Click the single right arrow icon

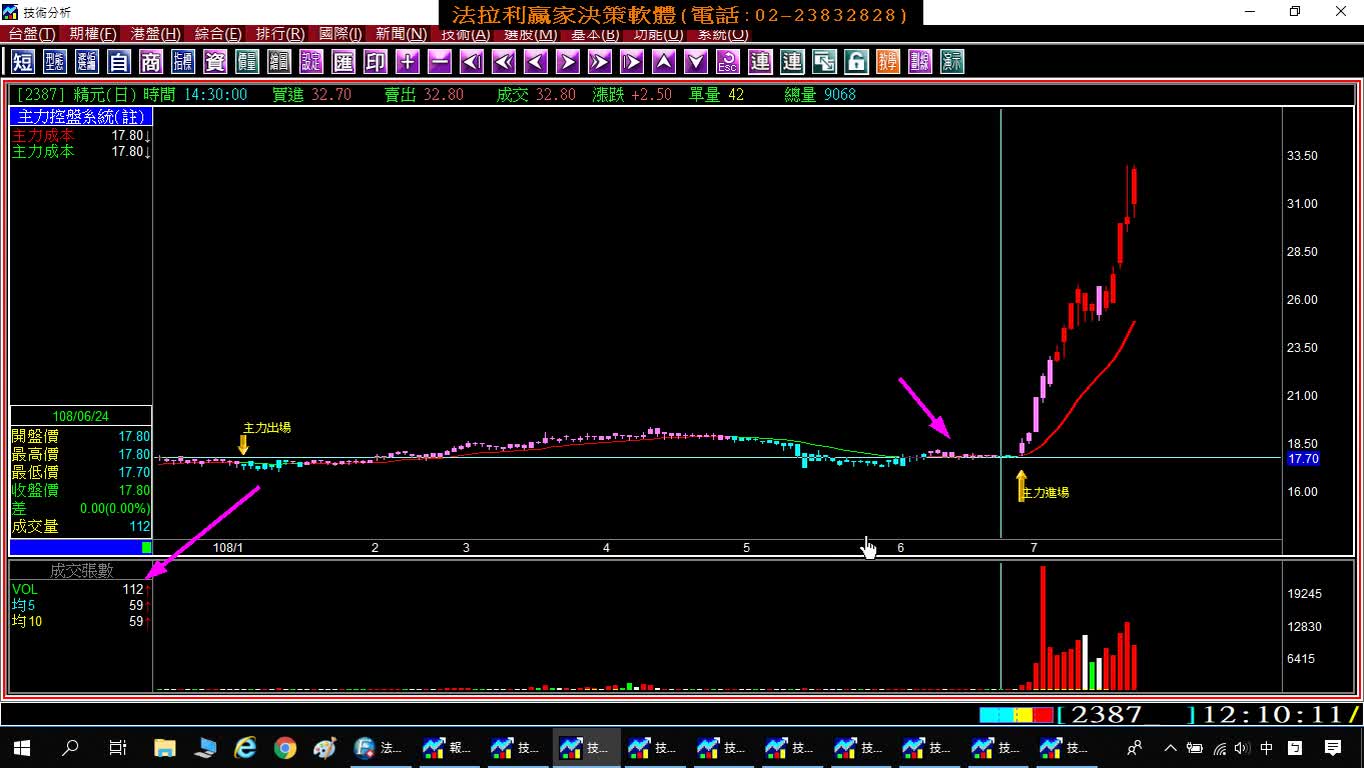click(567, 62)
